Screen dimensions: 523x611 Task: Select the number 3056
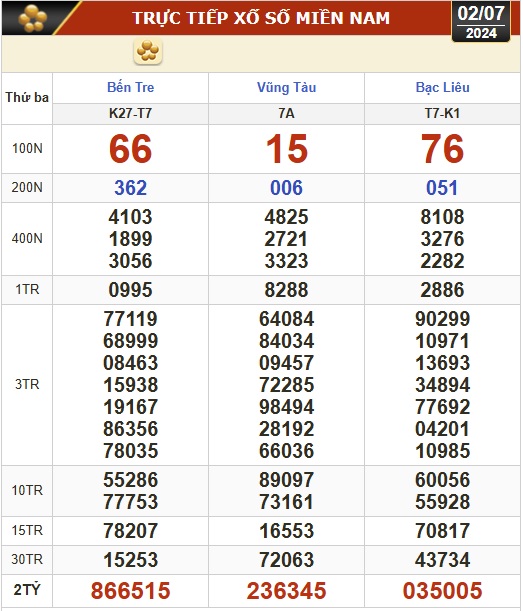pyautogui.click(x=131, y=261)
